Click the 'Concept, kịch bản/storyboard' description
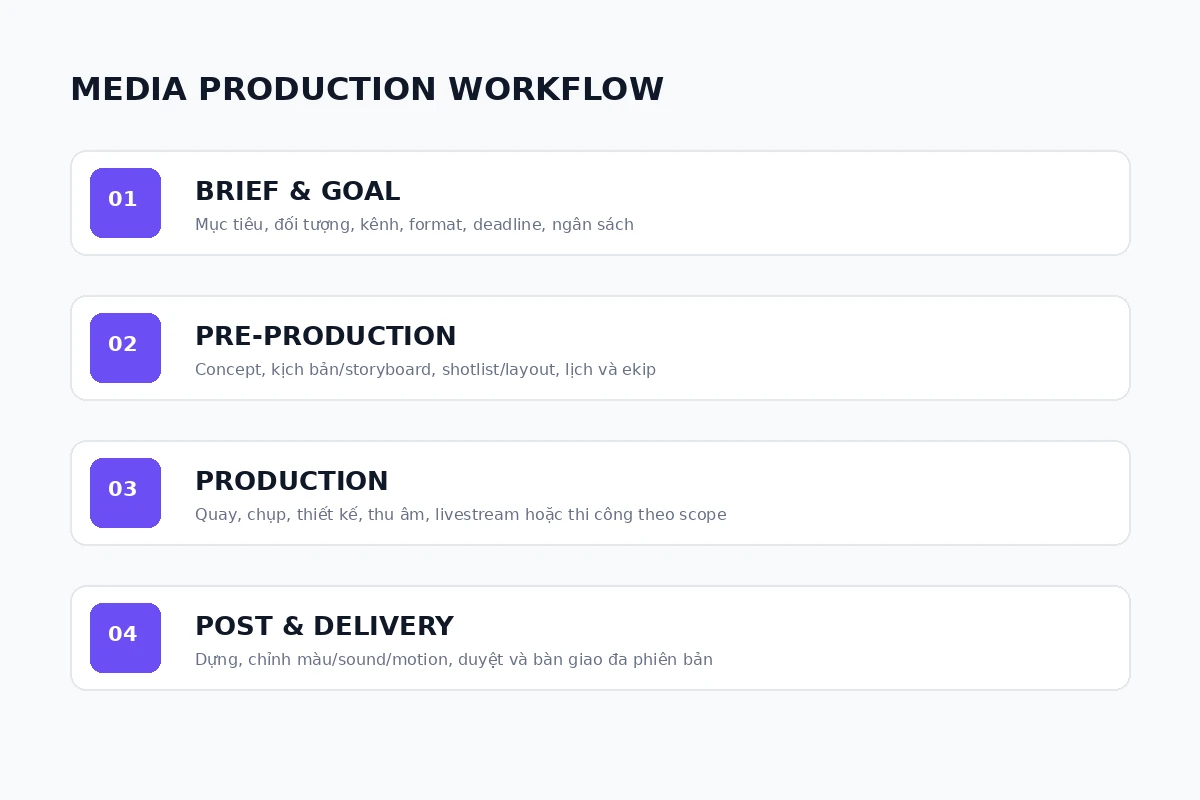Screen dimensions: 1200x800 point(425,369)
